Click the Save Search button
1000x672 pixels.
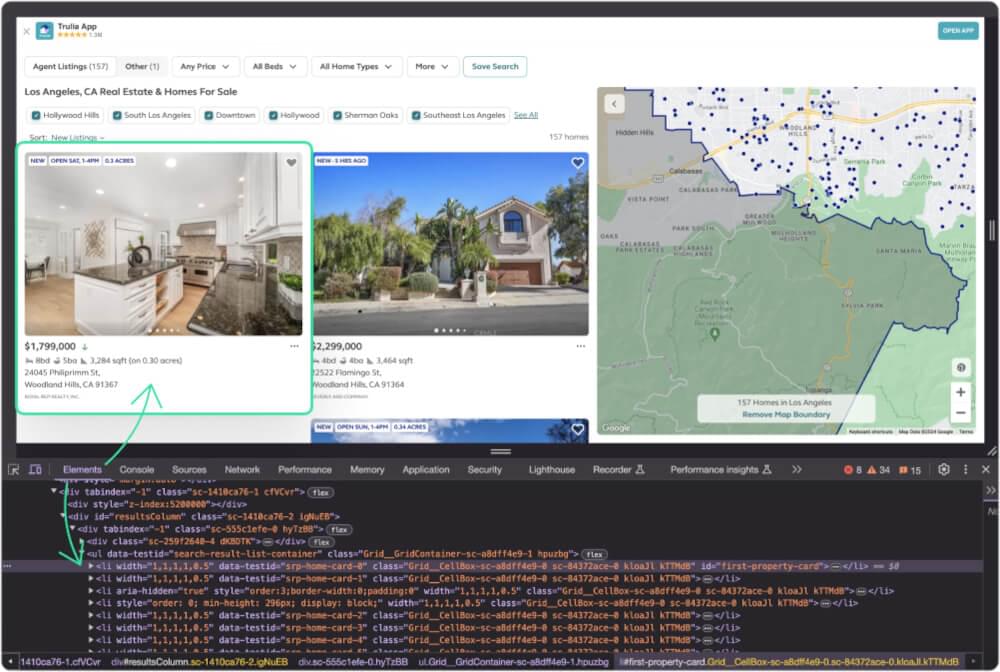tap(495, 66)
